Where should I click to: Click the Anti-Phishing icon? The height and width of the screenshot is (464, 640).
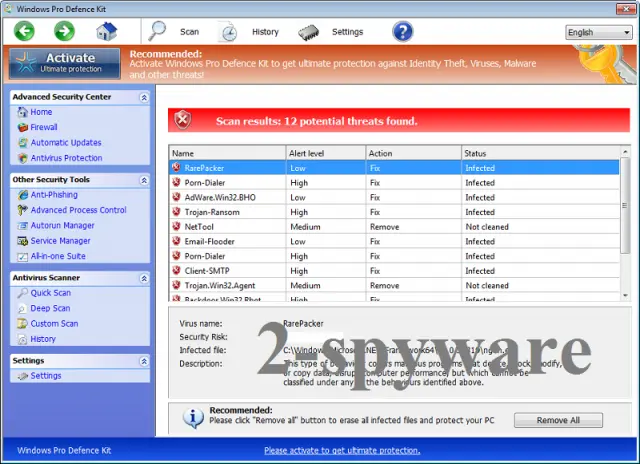point(22,195)
